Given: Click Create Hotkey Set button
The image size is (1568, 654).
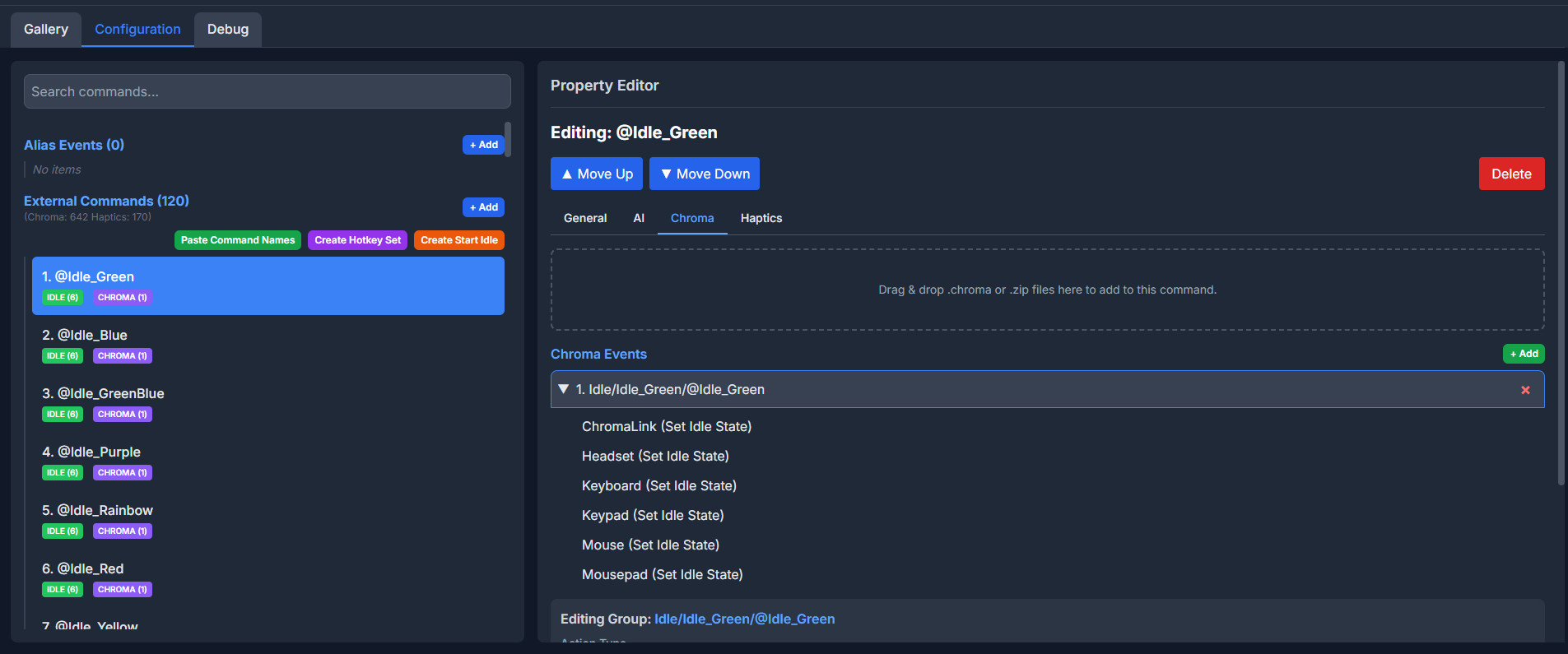Looking at the screenshot, I should [357, 240].
